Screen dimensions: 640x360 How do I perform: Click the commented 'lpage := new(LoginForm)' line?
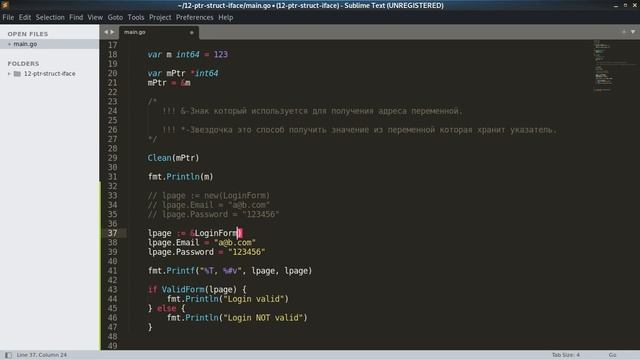(x=209, y=196)
